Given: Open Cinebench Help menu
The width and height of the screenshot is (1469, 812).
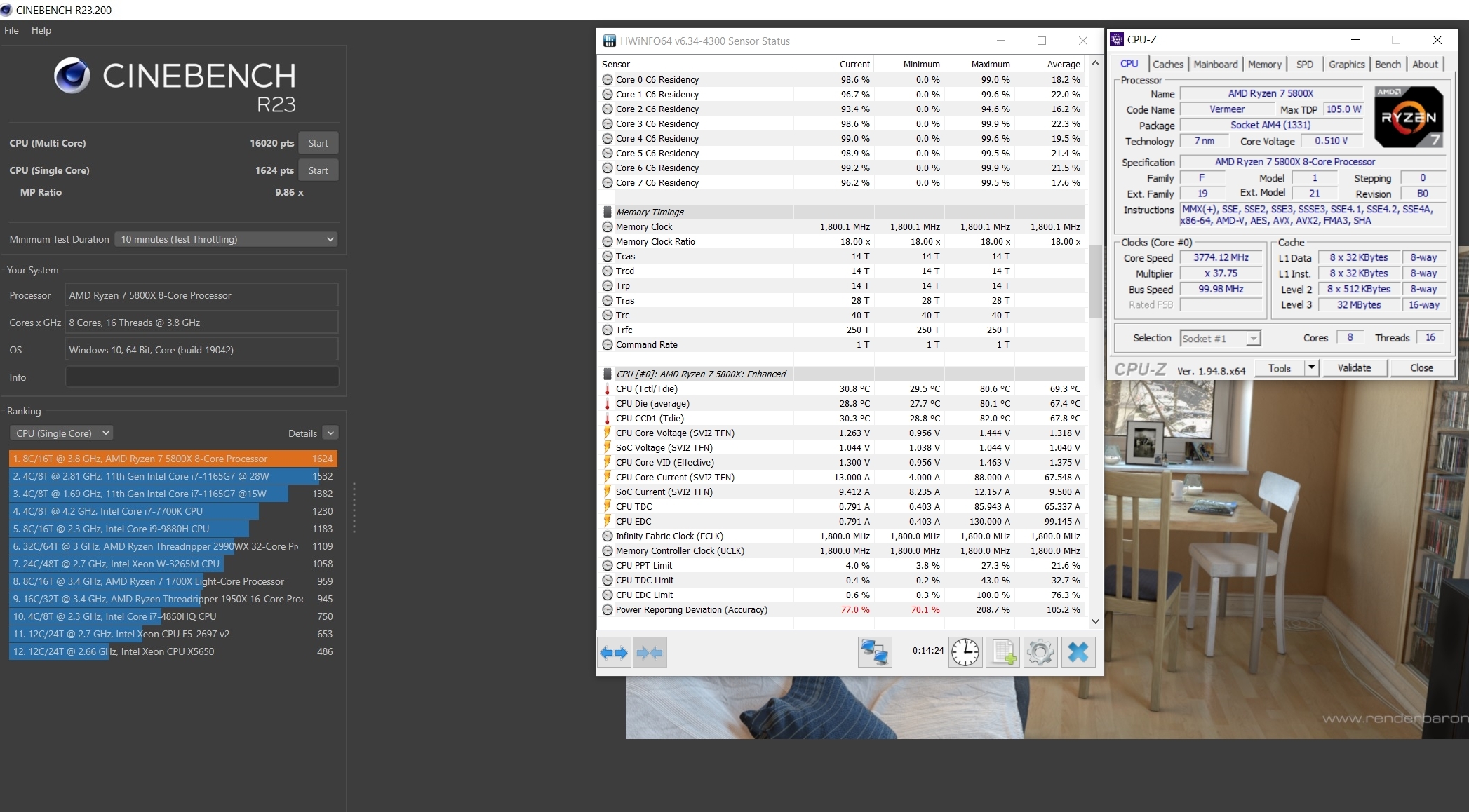Looking at the screenshot, I should click(x=41, y=30).
